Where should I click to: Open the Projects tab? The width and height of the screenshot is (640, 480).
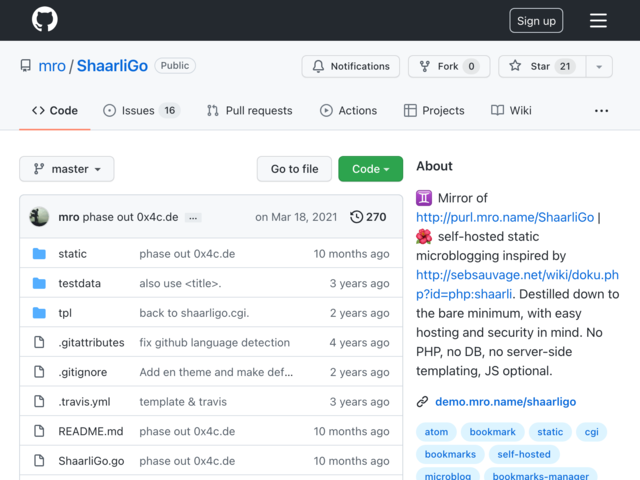tap(434, 111)
